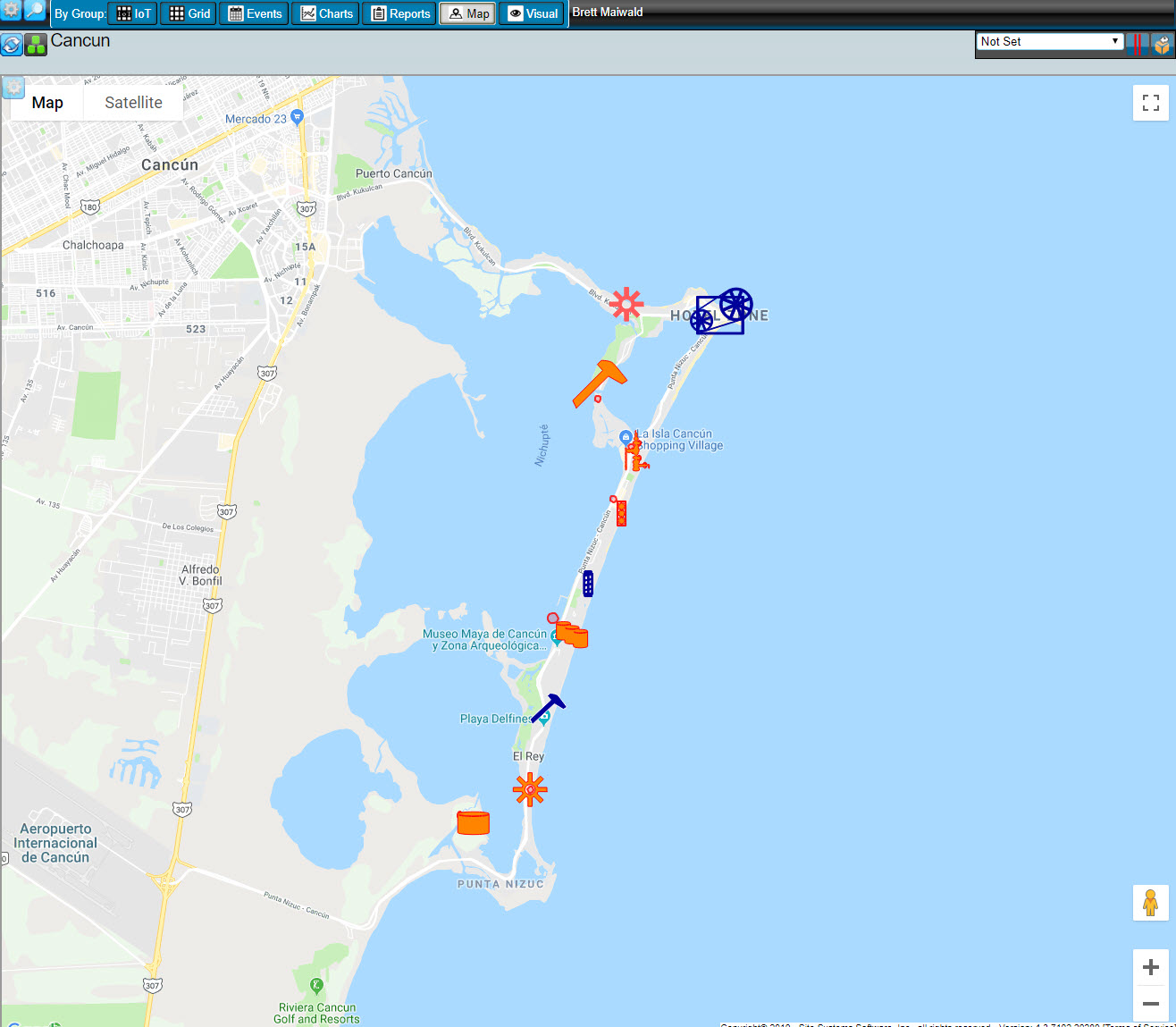Click the PUNTA NIZUC map label
This screenshot has height=1027, width=1176.
click(x=500, y=884)
